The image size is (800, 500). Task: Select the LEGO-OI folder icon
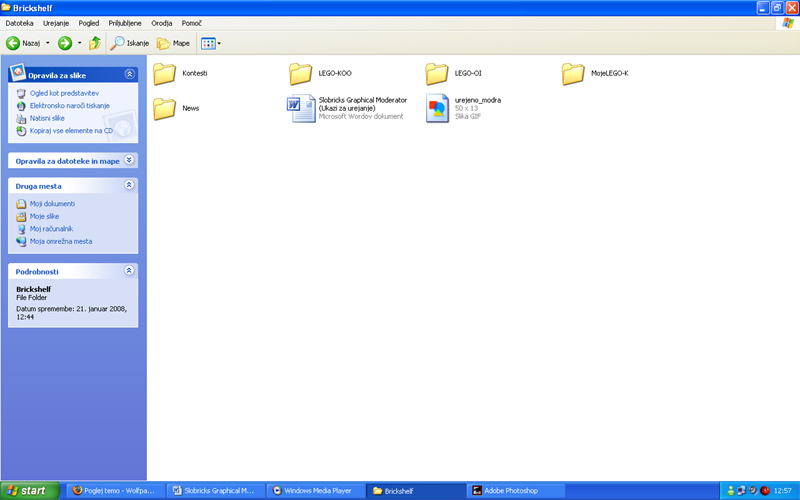[x=437, y=74]
